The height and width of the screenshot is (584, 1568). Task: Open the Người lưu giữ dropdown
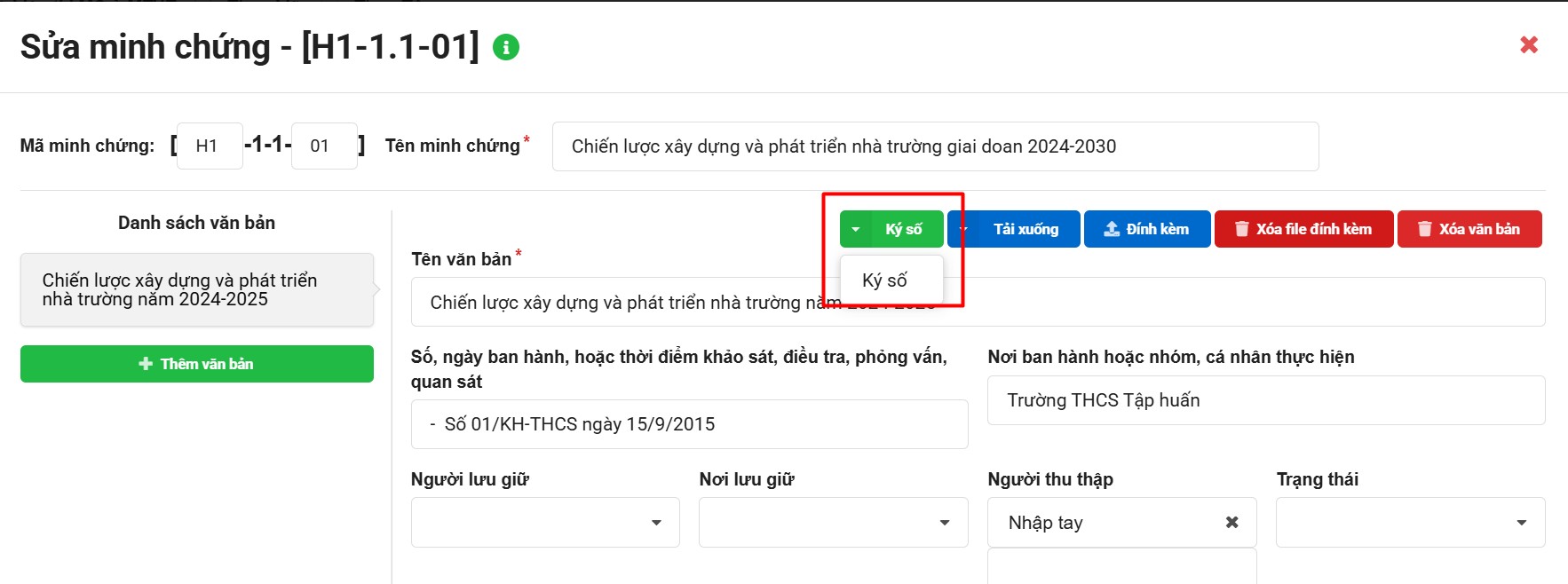pyautogui.click(x=544, y=523)
